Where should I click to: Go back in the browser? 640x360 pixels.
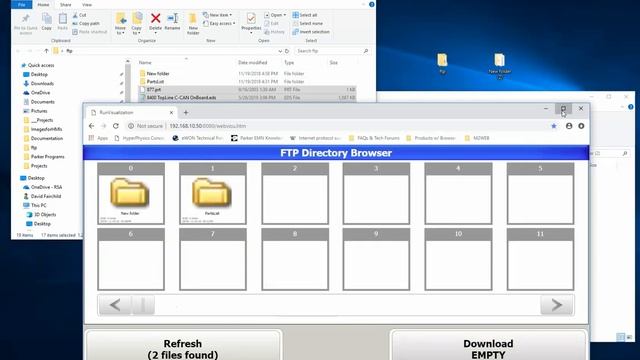(91, 126)
